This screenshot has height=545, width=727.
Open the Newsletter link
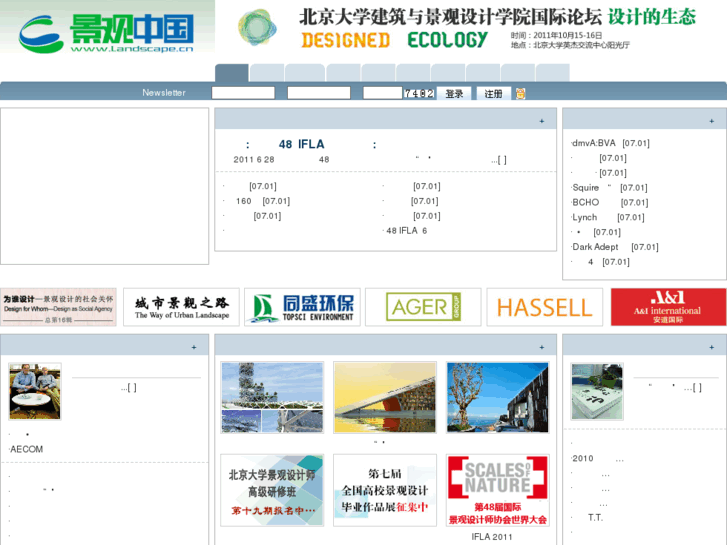[164, 93]
